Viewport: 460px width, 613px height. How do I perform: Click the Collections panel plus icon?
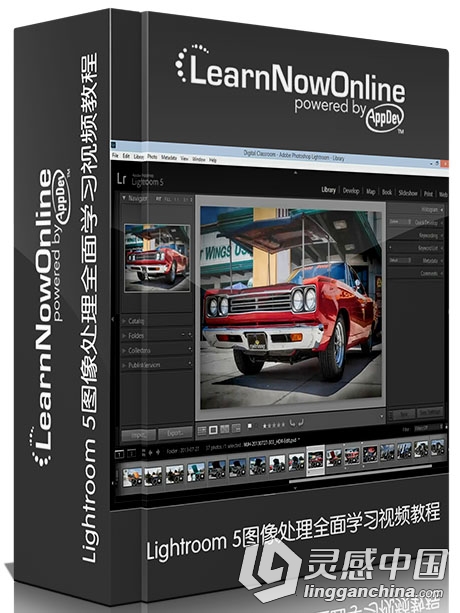tap(190, 349)
